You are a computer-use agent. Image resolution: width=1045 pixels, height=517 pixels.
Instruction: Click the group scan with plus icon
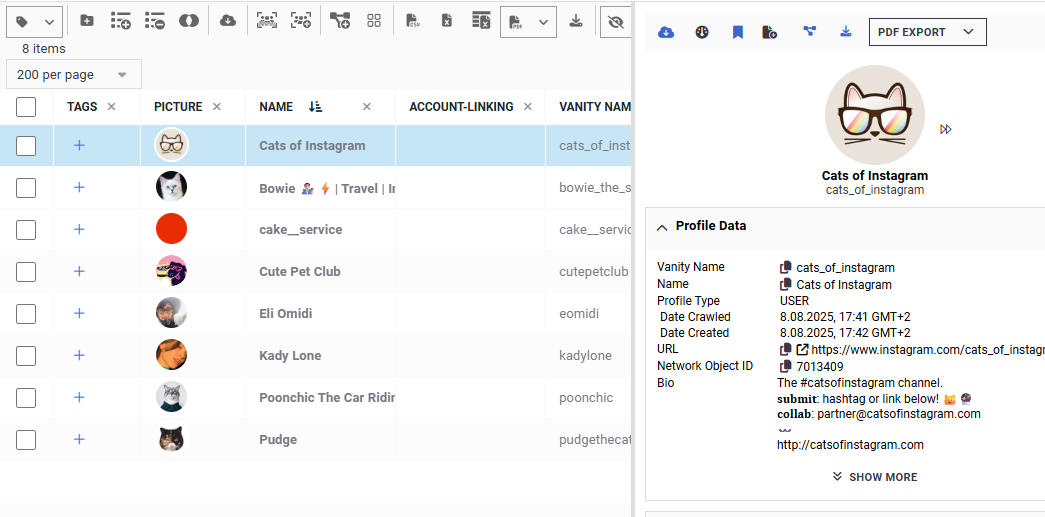click(301, 21)
